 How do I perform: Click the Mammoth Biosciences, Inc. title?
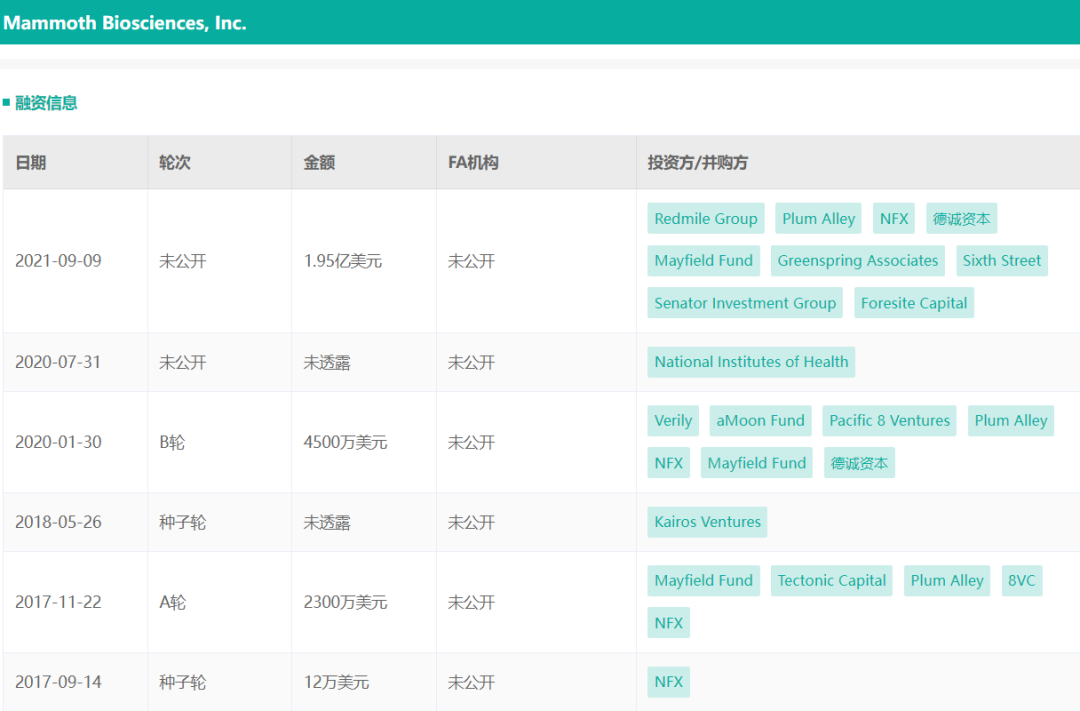click(125, 23)
